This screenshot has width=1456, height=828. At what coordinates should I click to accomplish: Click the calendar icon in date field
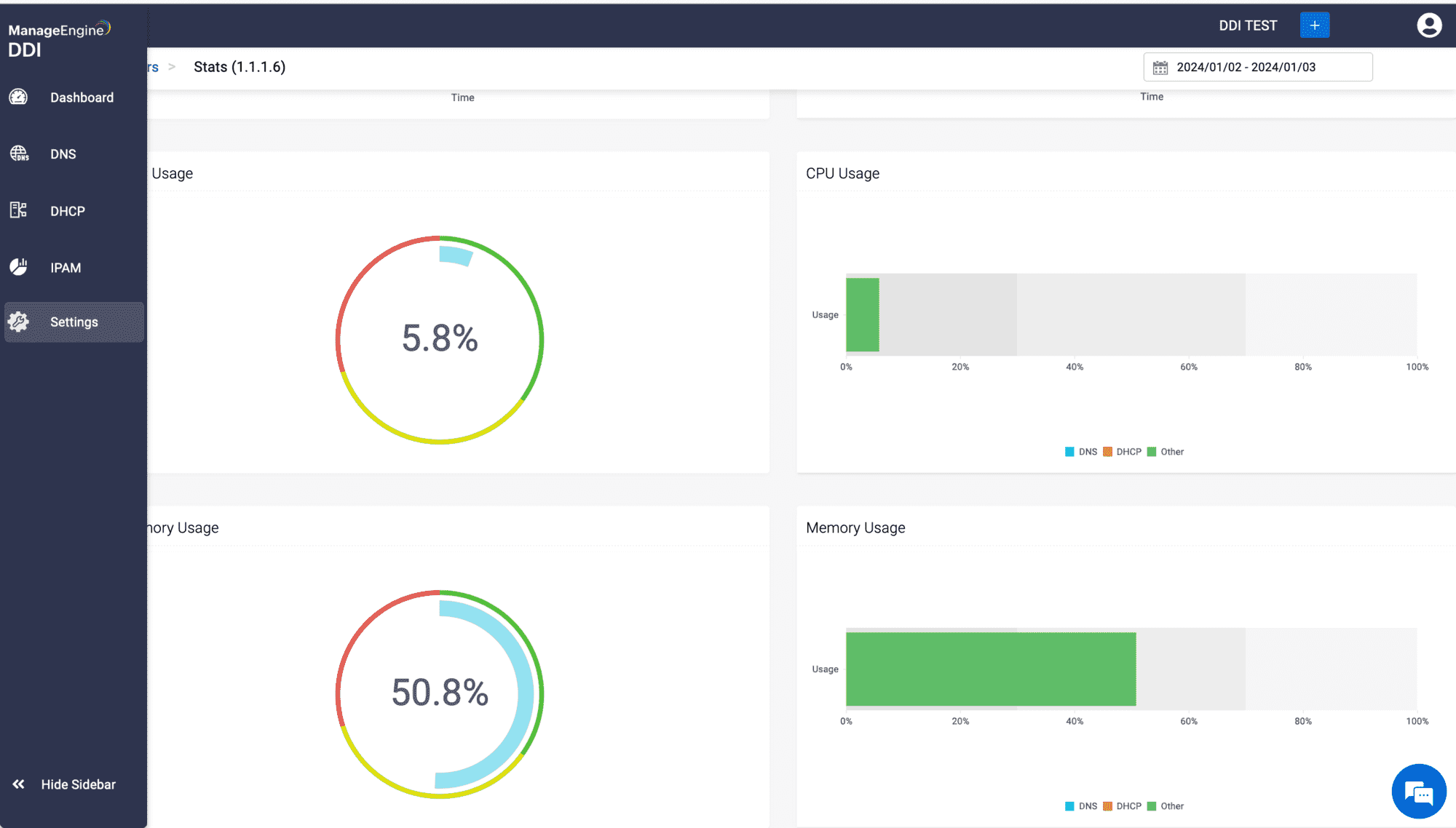tap(1160, 68)
